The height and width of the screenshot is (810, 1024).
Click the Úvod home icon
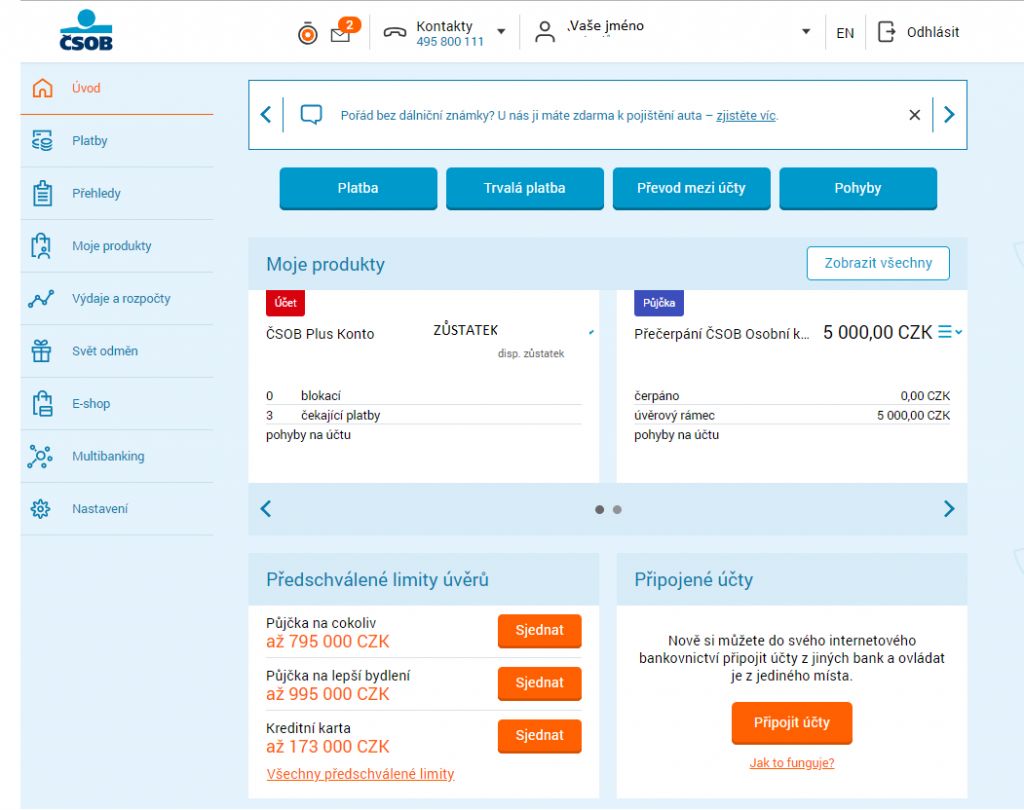click(x=42, y=88)
